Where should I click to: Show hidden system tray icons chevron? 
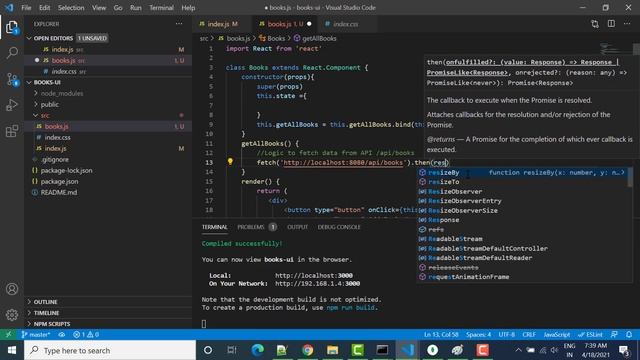pyautogui.click(x=518, y=350)
